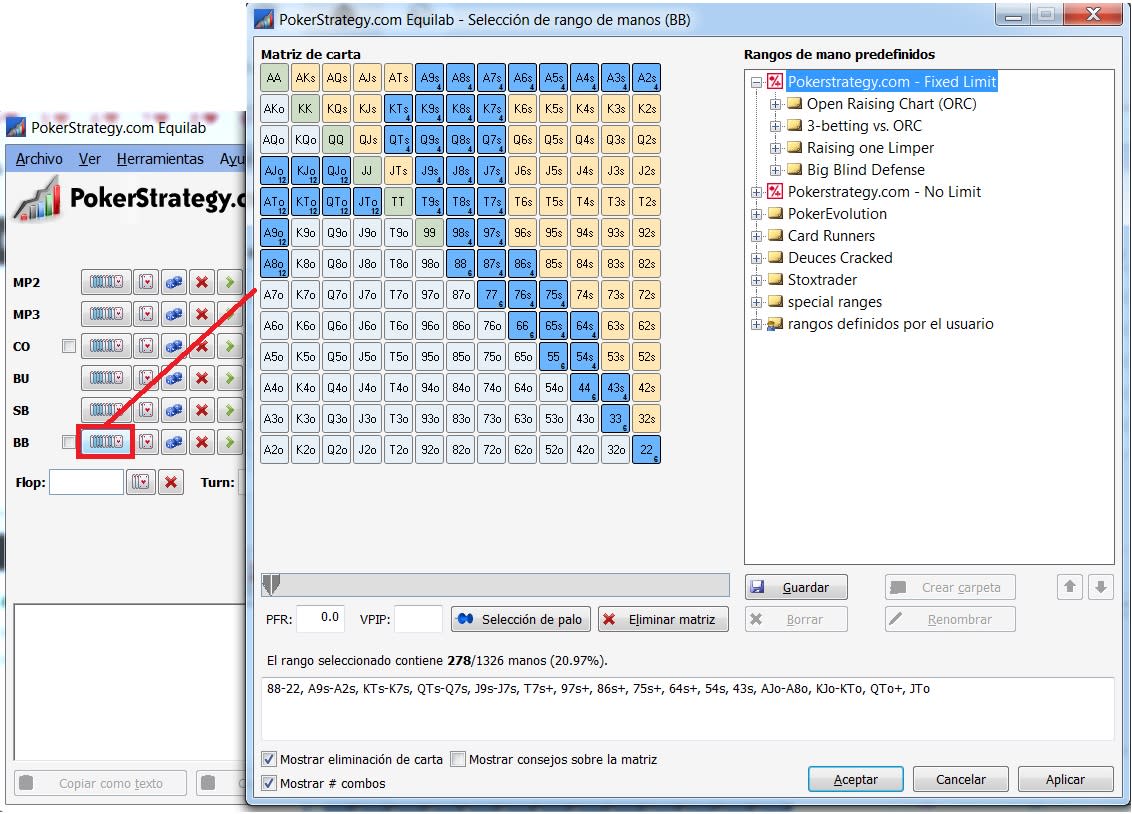The image size is (1132, 814).
Task: Click the Cancelar button
Action: click(x=960, y=779)
